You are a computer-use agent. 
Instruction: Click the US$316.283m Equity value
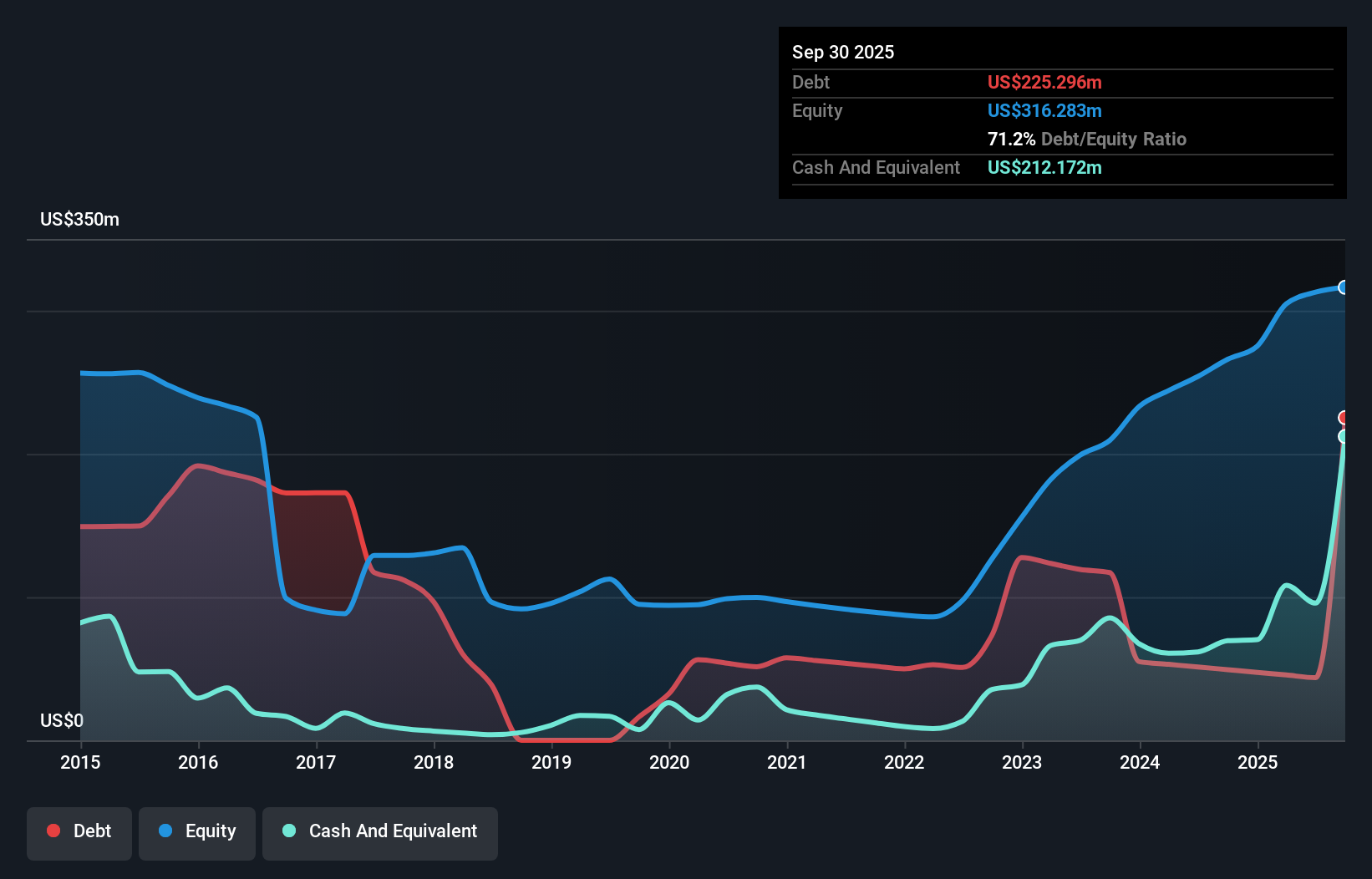pos(1044,110)
